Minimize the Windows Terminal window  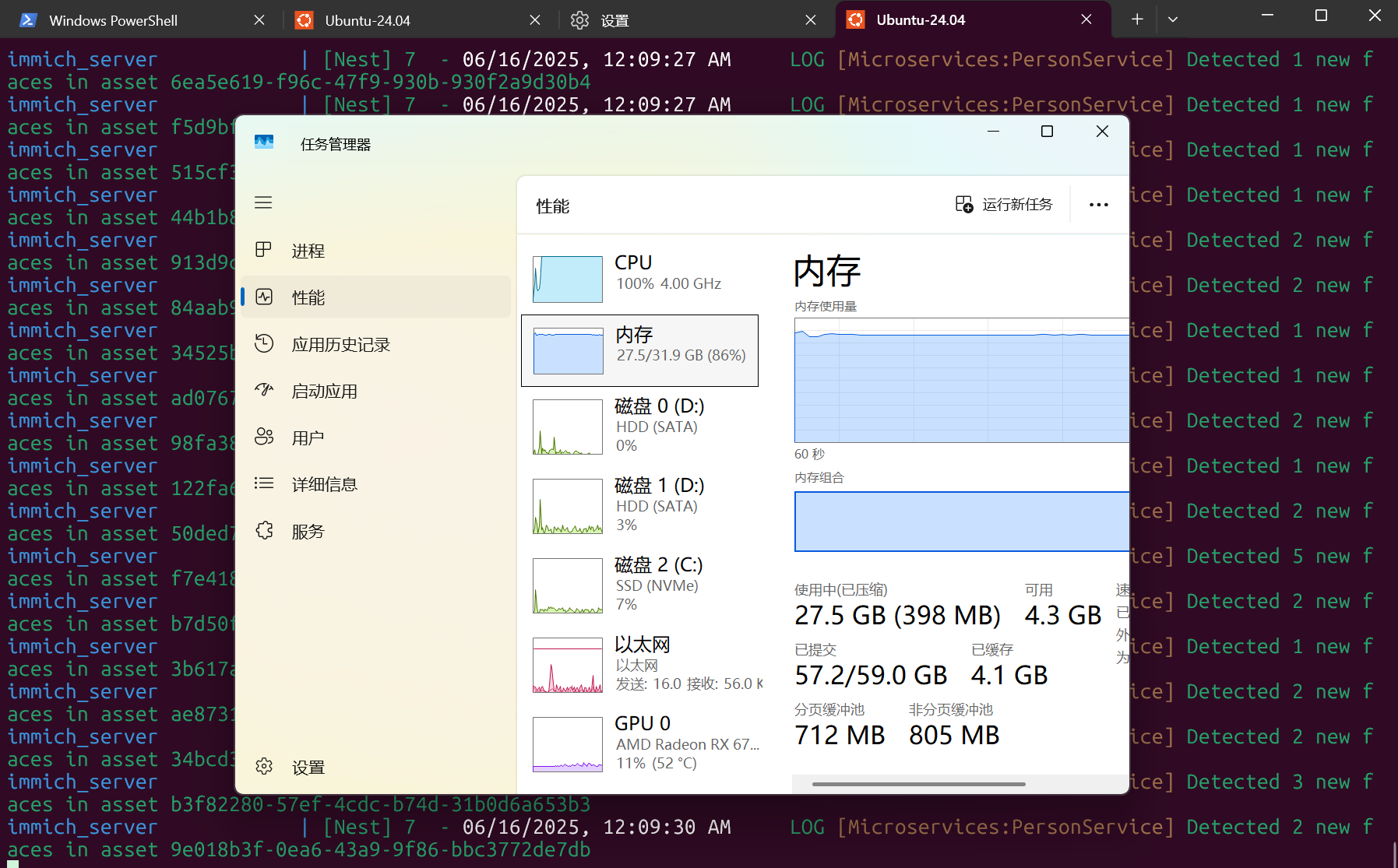tap(1267, 16)
